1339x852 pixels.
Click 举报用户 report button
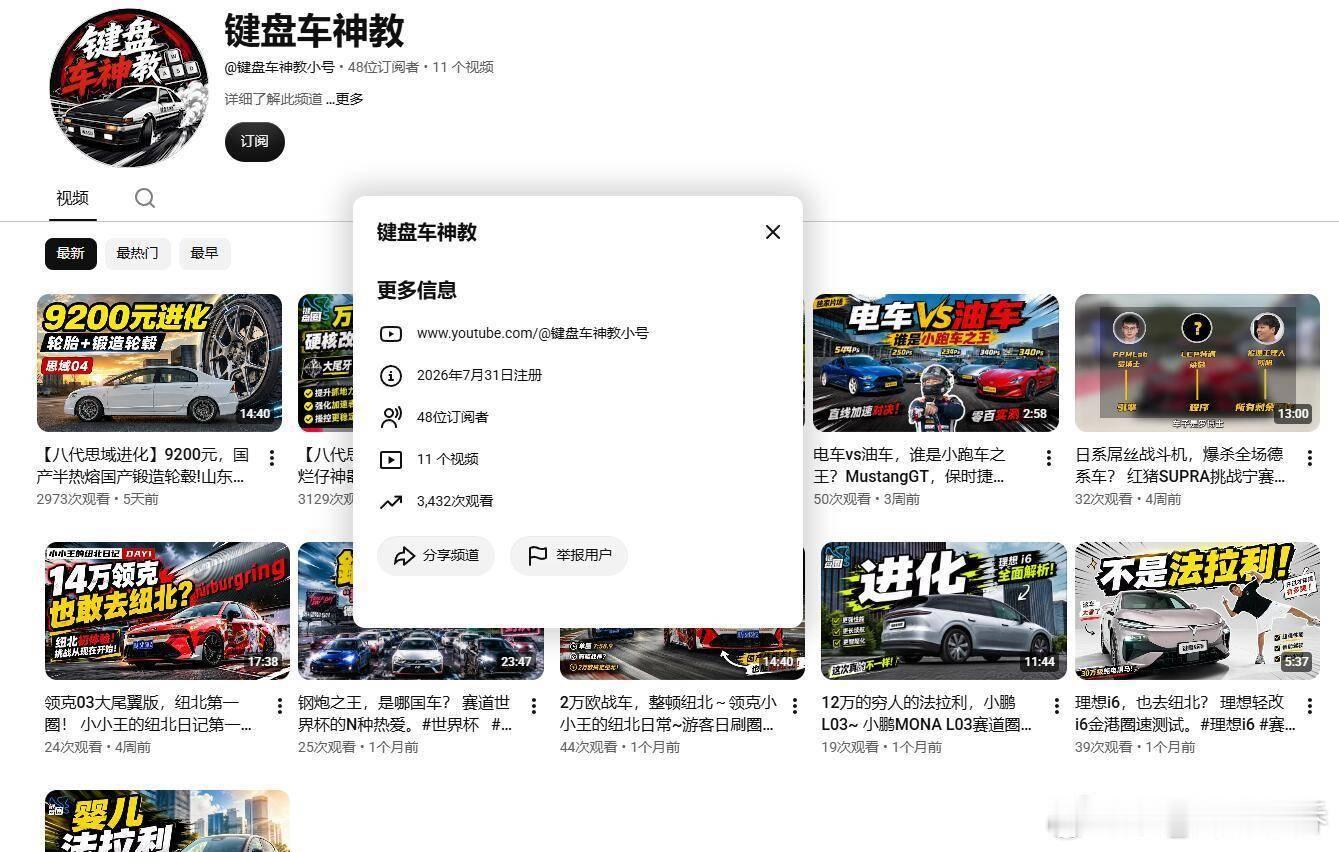(x=569, y=555)
